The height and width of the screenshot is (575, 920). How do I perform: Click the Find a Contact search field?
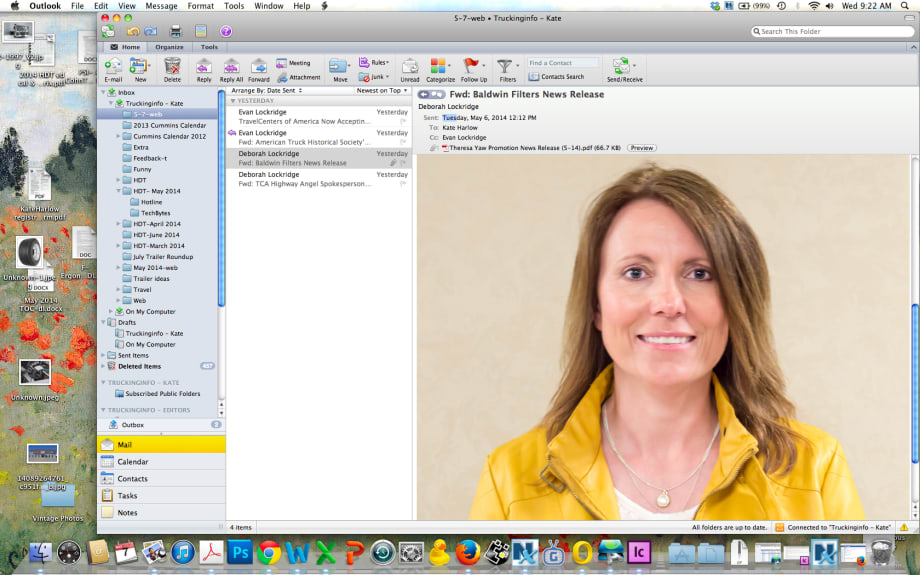point(563,63)
